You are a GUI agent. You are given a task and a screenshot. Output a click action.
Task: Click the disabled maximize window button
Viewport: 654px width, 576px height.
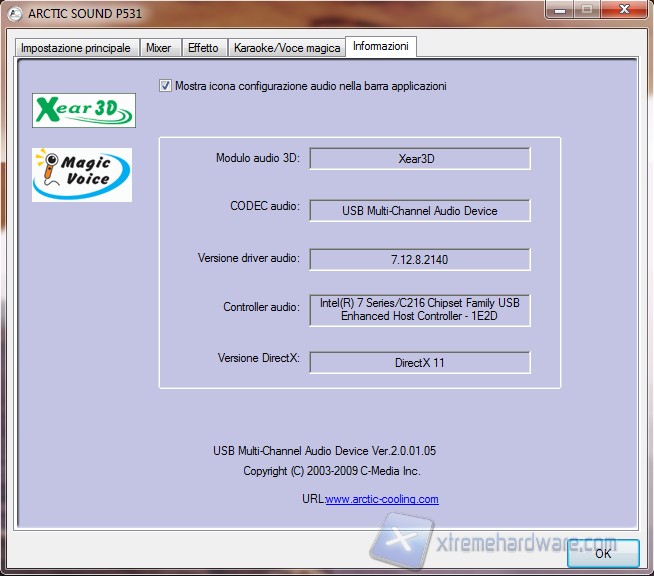pyautogui.click(x=586, y=10)
